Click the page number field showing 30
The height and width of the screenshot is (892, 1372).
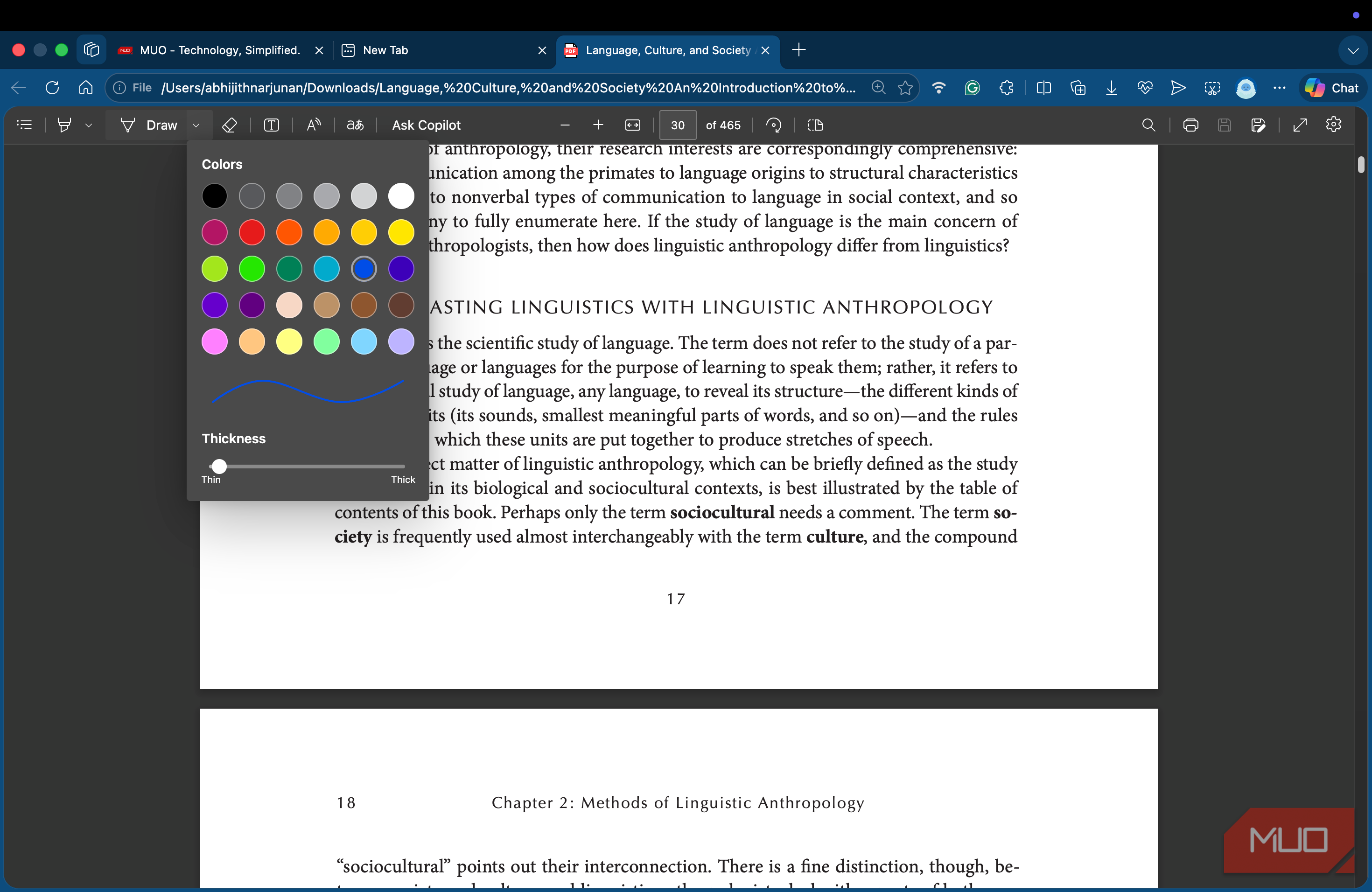click(x=678, y=125)
